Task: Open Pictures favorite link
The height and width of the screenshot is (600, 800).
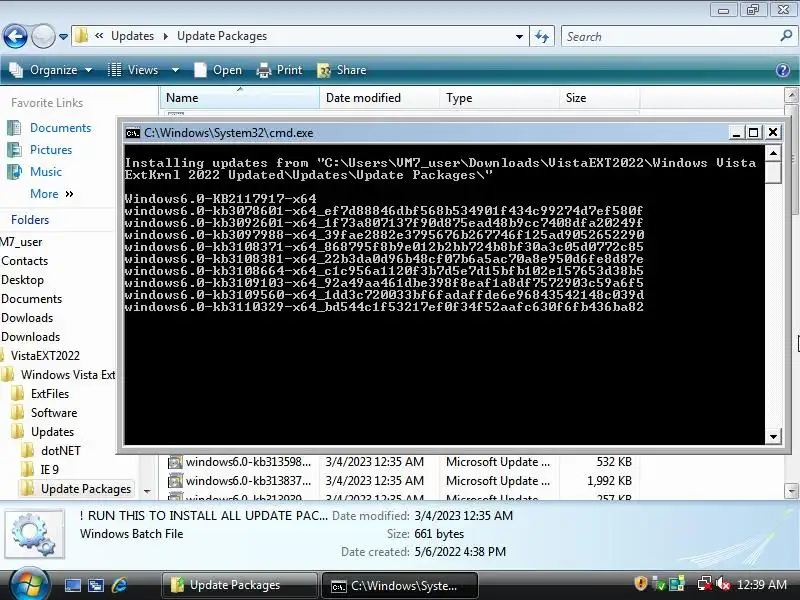Action: [40, 149]
